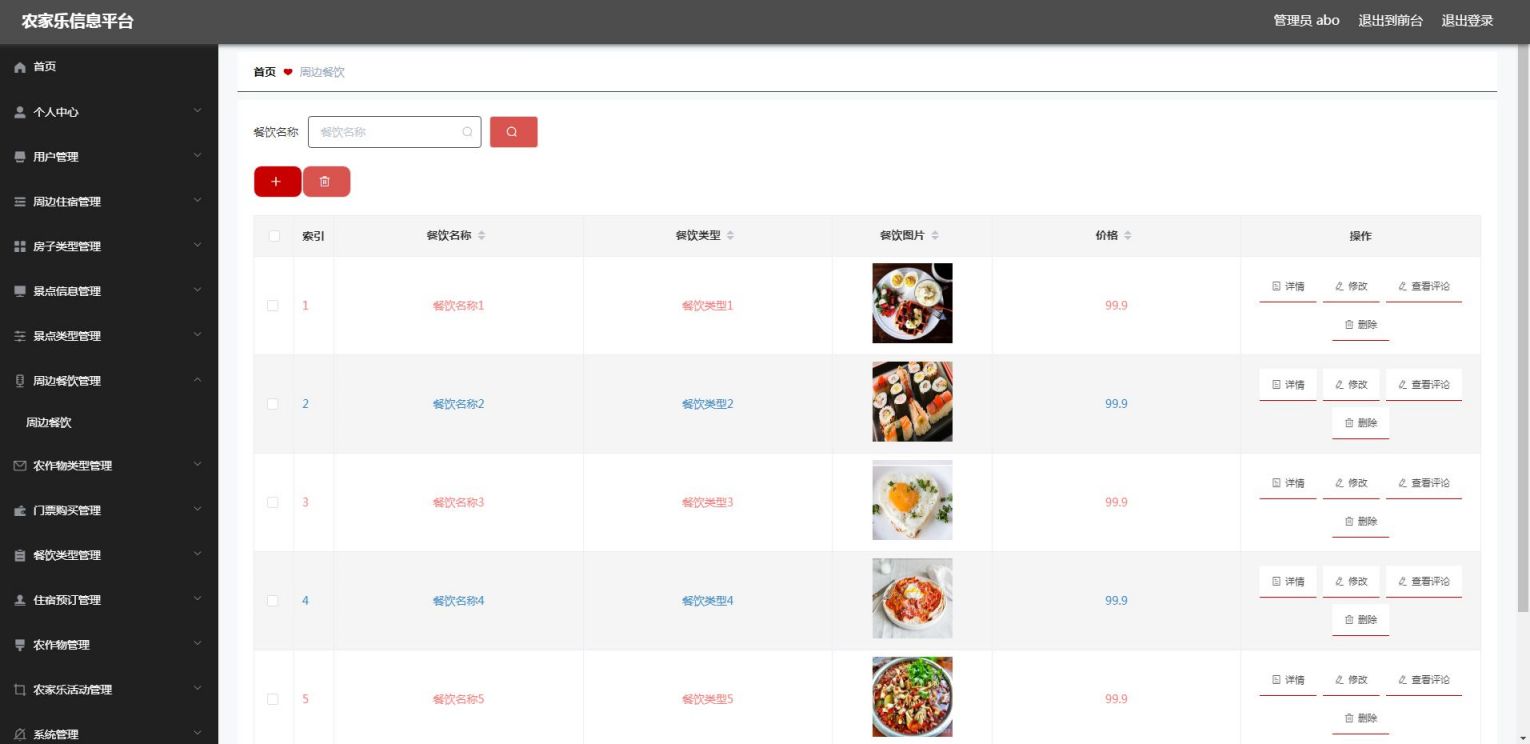Click the 餐饮名称 search input field
Screen dimensions: 1530x744
pos(394,132)
